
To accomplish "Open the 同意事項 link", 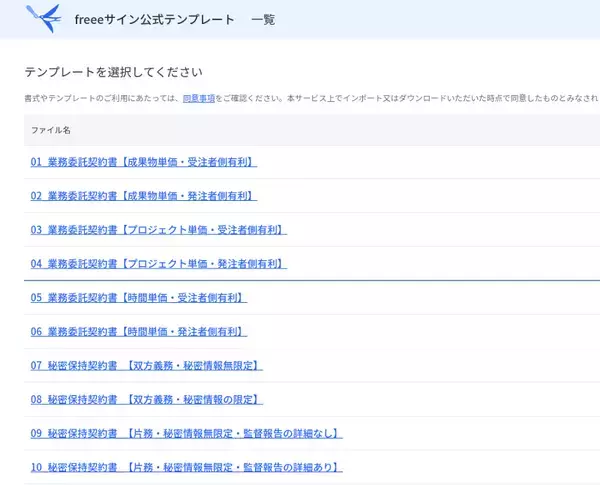I will pyautogui.click(x=198, y=98).
